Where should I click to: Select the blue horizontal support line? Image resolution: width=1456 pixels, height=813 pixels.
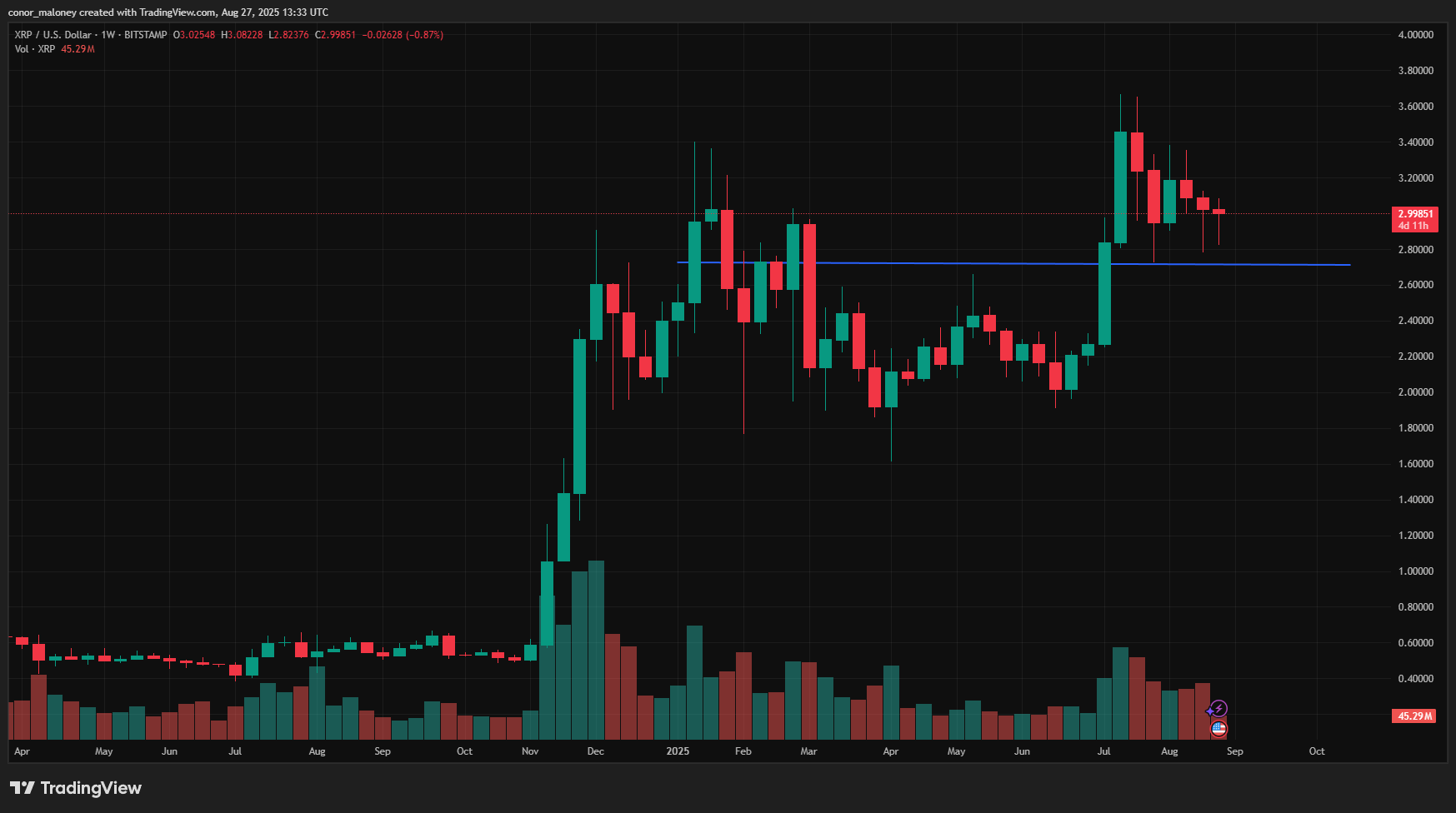1013,264
